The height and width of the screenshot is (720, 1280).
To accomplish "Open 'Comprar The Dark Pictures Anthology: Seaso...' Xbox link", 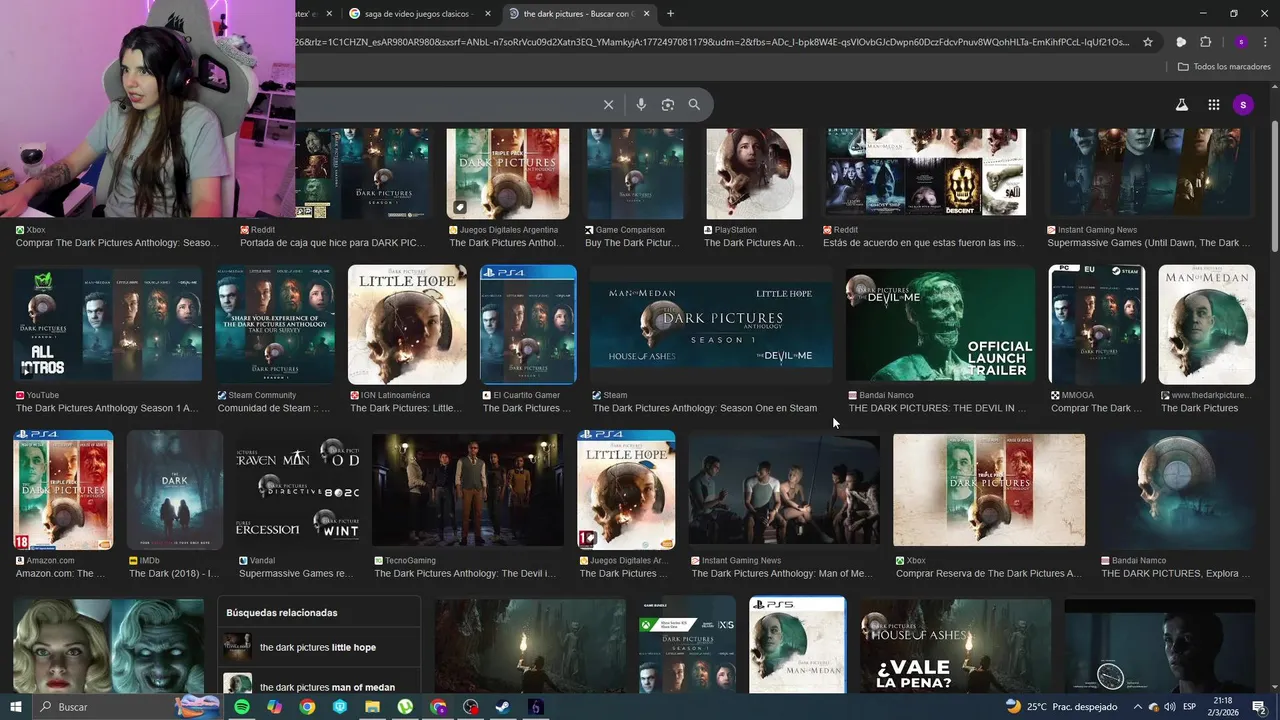I will (117, 243).
